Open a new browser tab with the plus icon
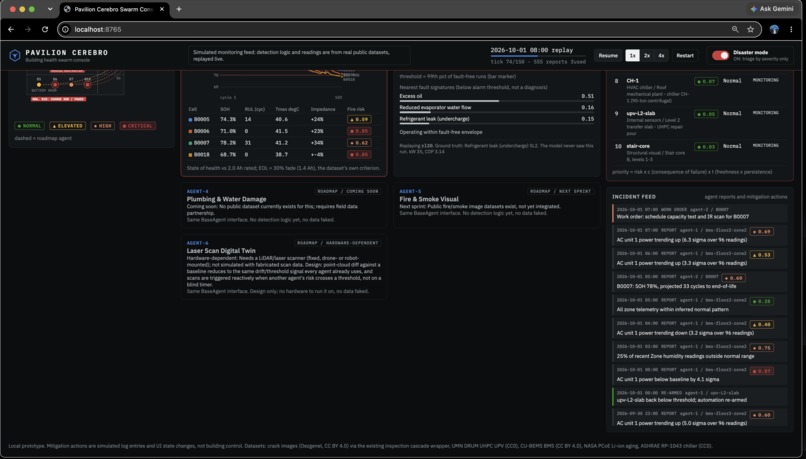The image size is (806, 459). pos(179,9)
